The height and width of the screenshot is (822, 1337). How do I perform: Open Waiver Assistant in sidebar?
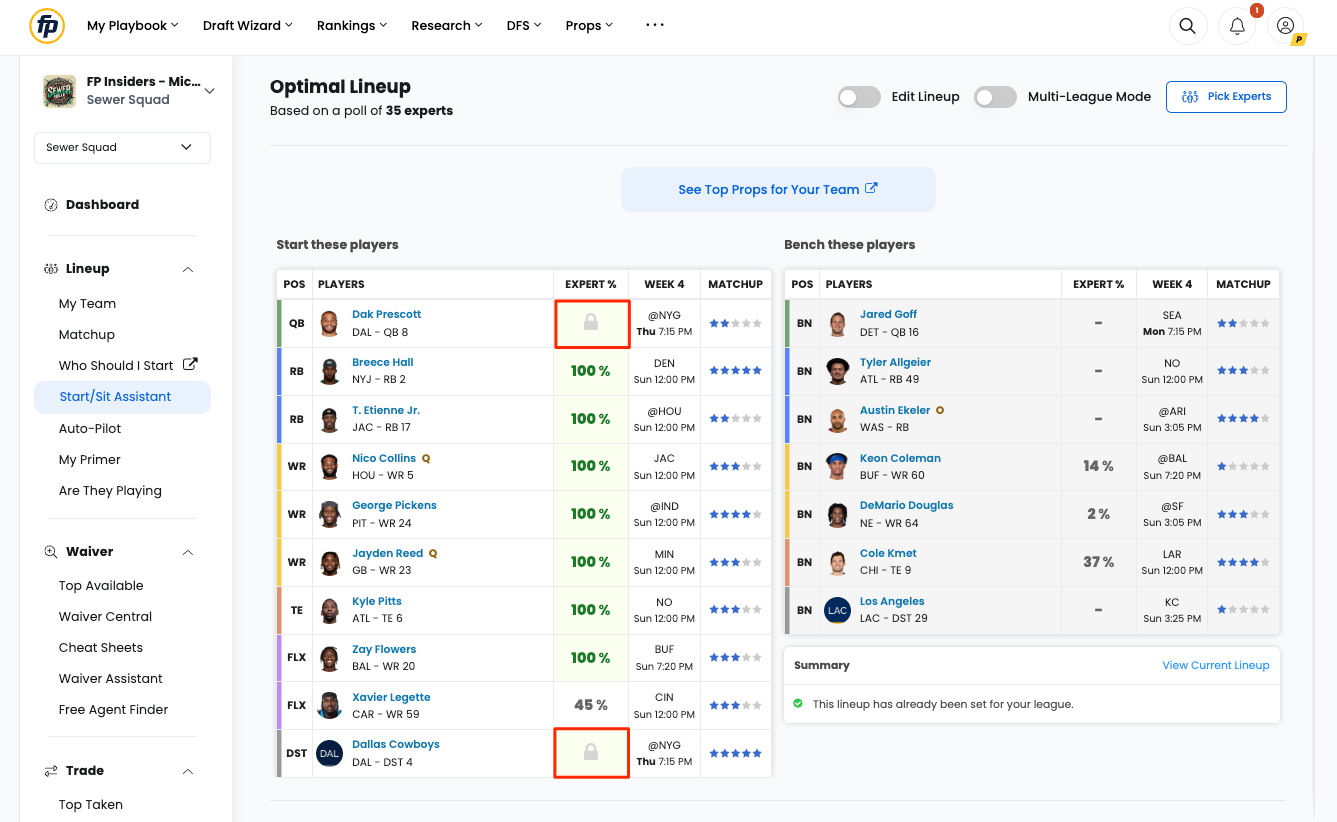[111, 679]
